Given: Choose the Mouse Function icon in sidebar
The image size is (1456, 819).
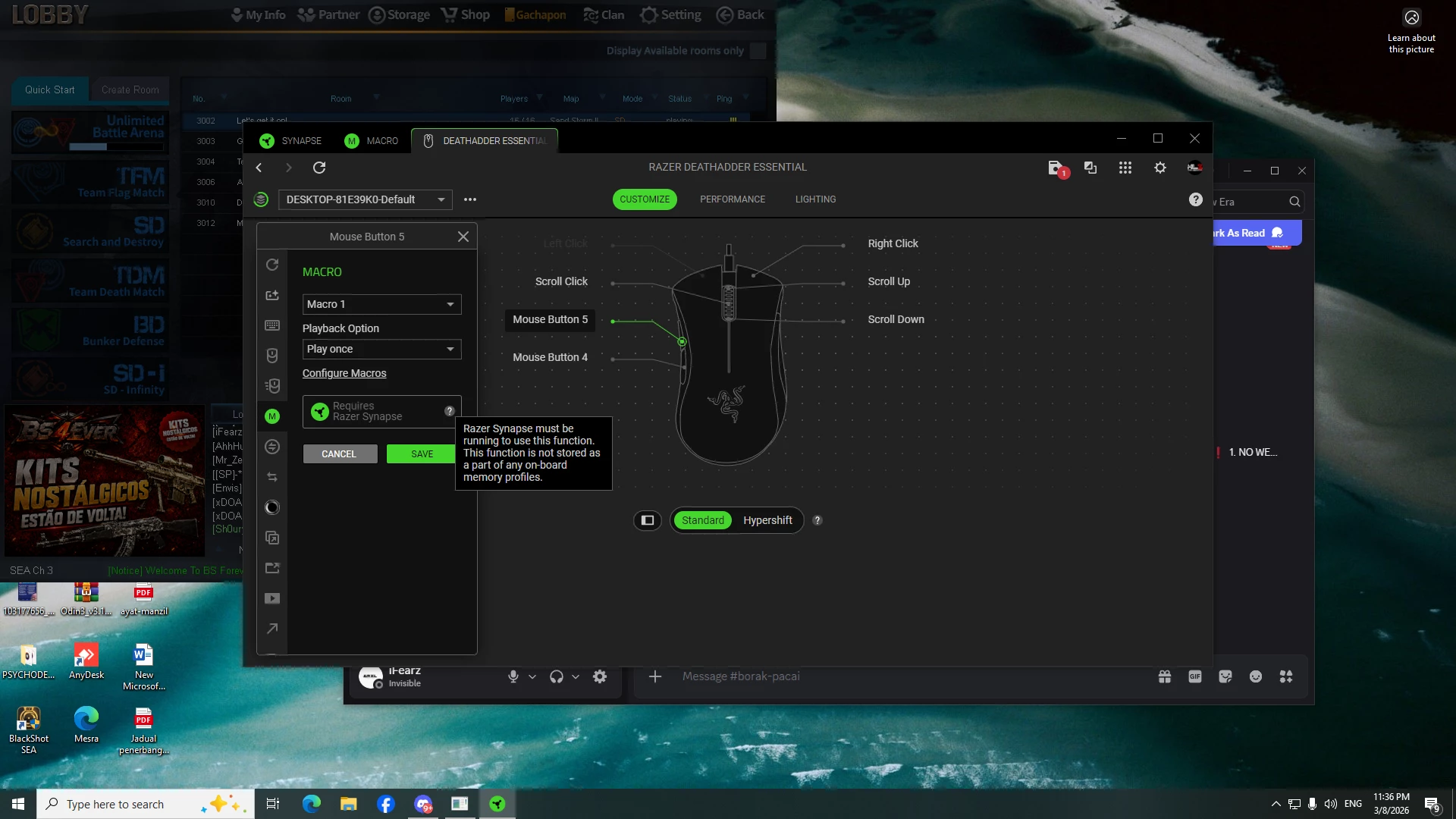Looking at the screenshot, I should 272,356.
